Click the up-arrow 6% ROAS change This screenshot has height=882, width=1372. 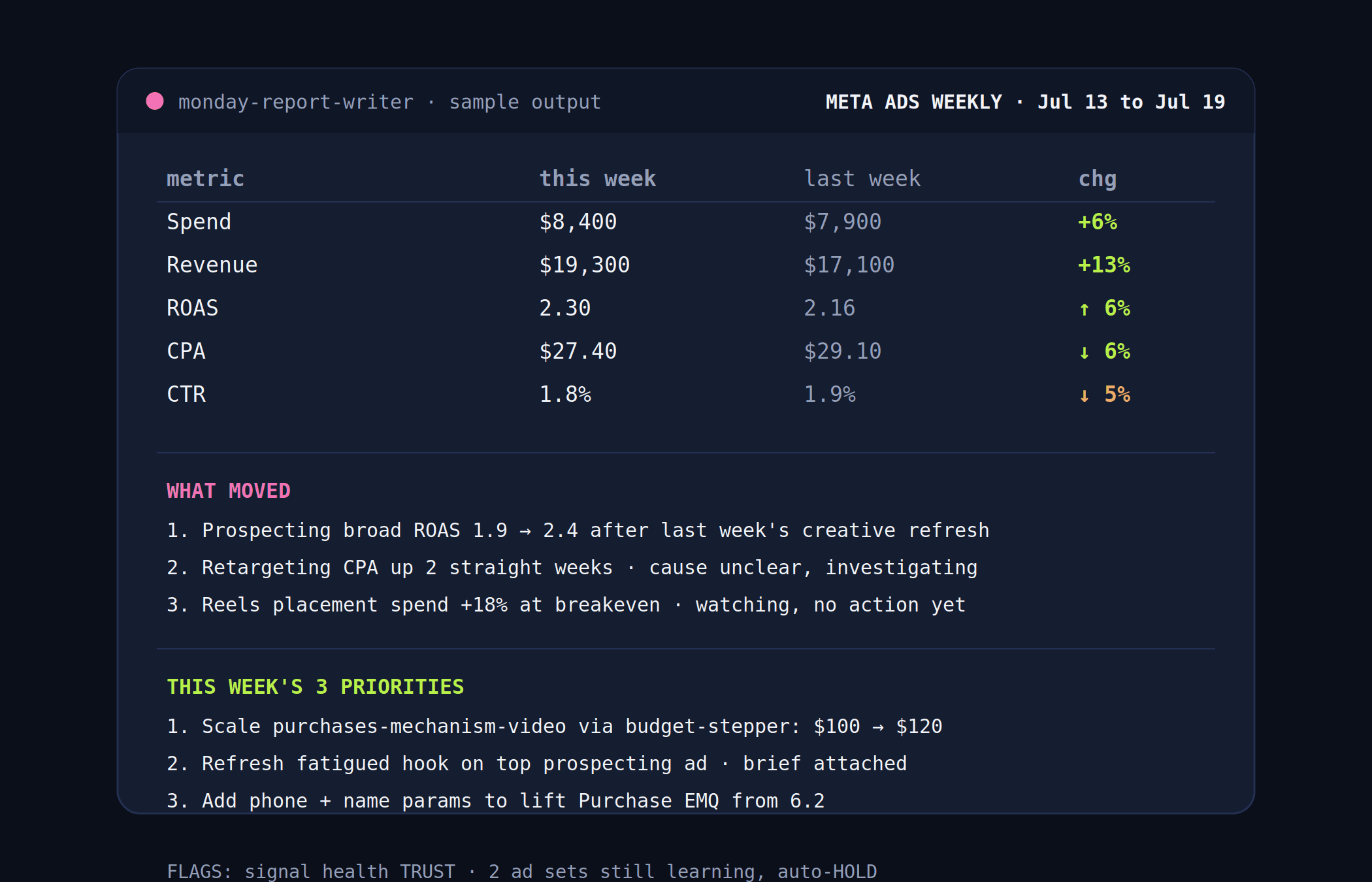coord(1104,308)
